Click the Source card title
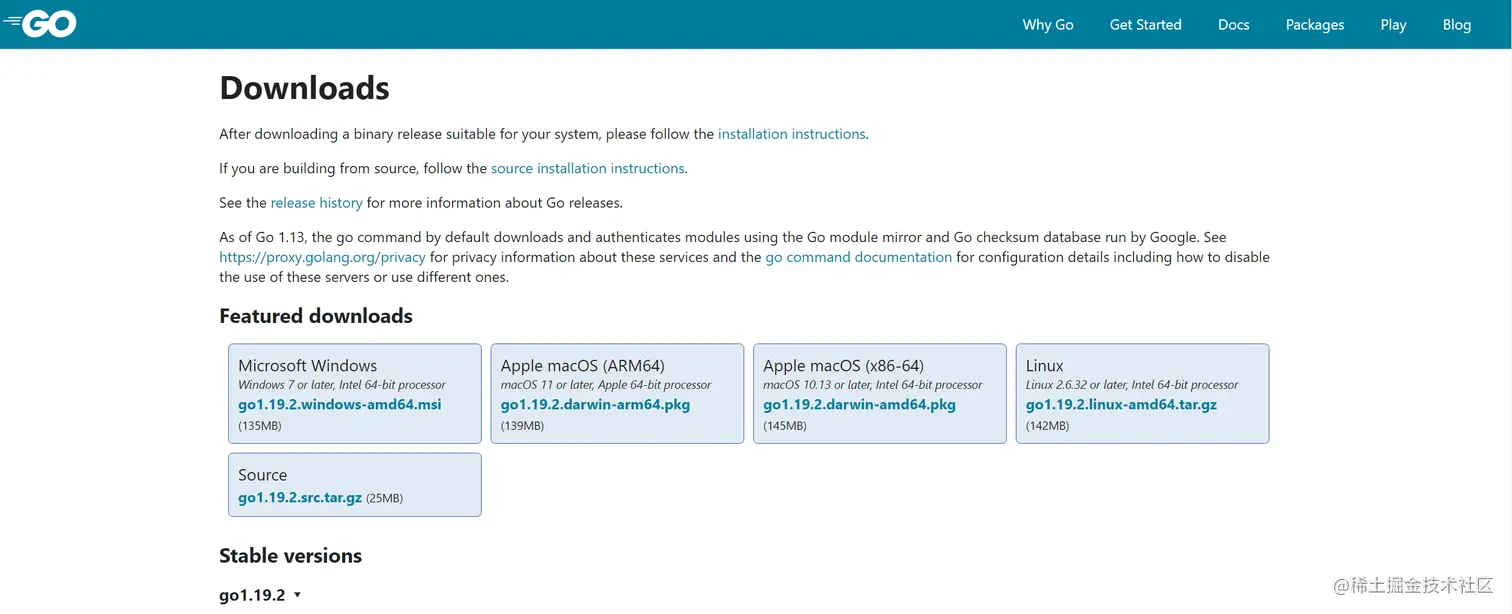 262,475
